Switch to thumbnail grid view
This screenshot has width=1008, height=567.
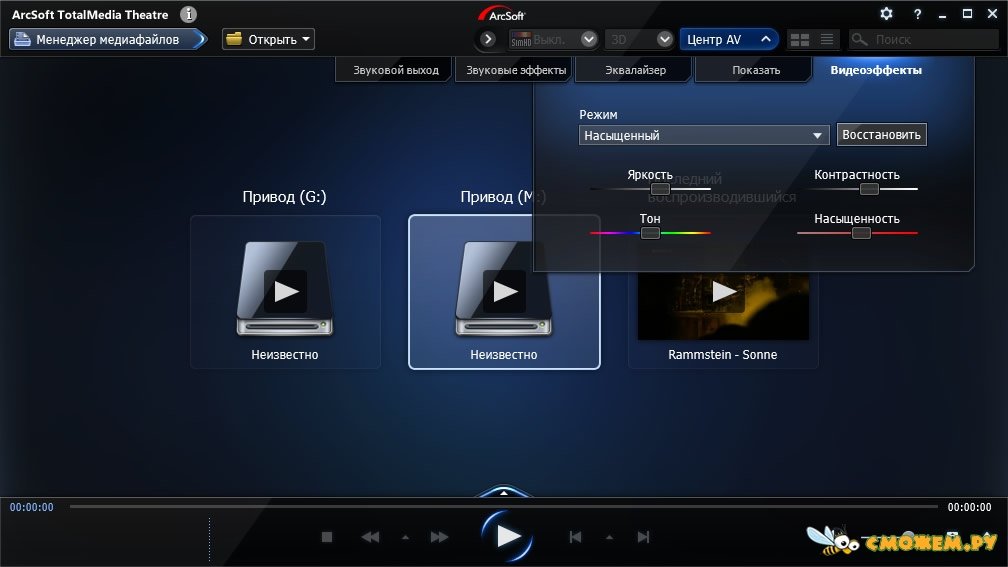(799, 40)
